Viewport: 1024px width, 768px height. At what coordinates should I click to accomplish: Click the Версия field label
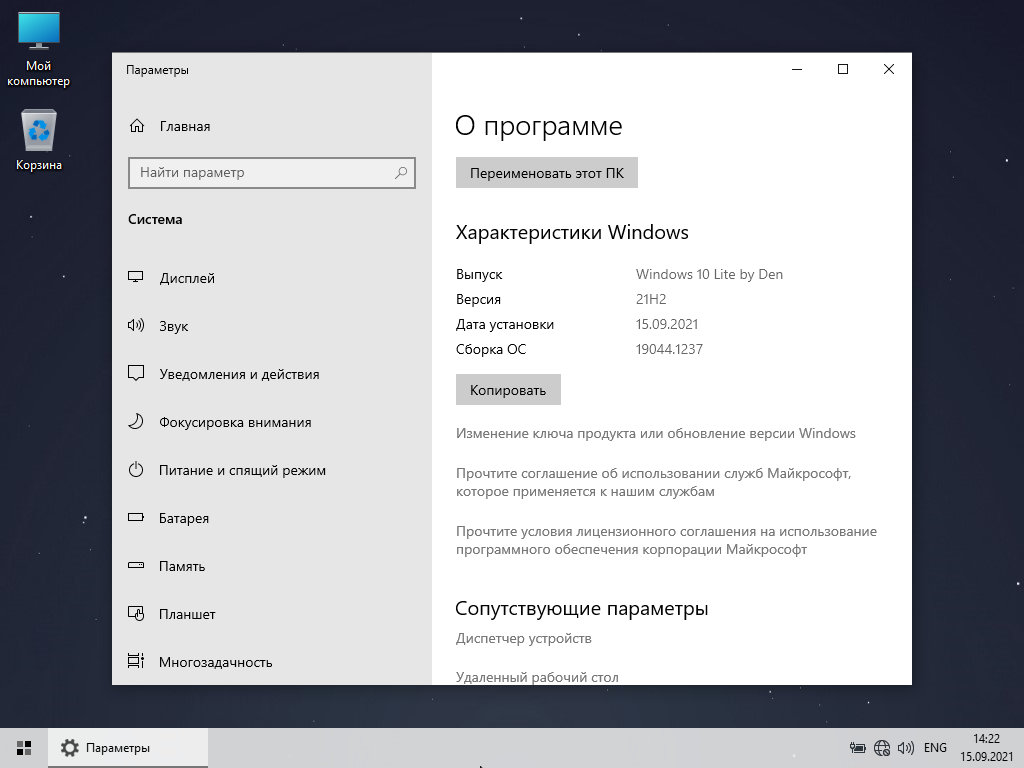478,299
